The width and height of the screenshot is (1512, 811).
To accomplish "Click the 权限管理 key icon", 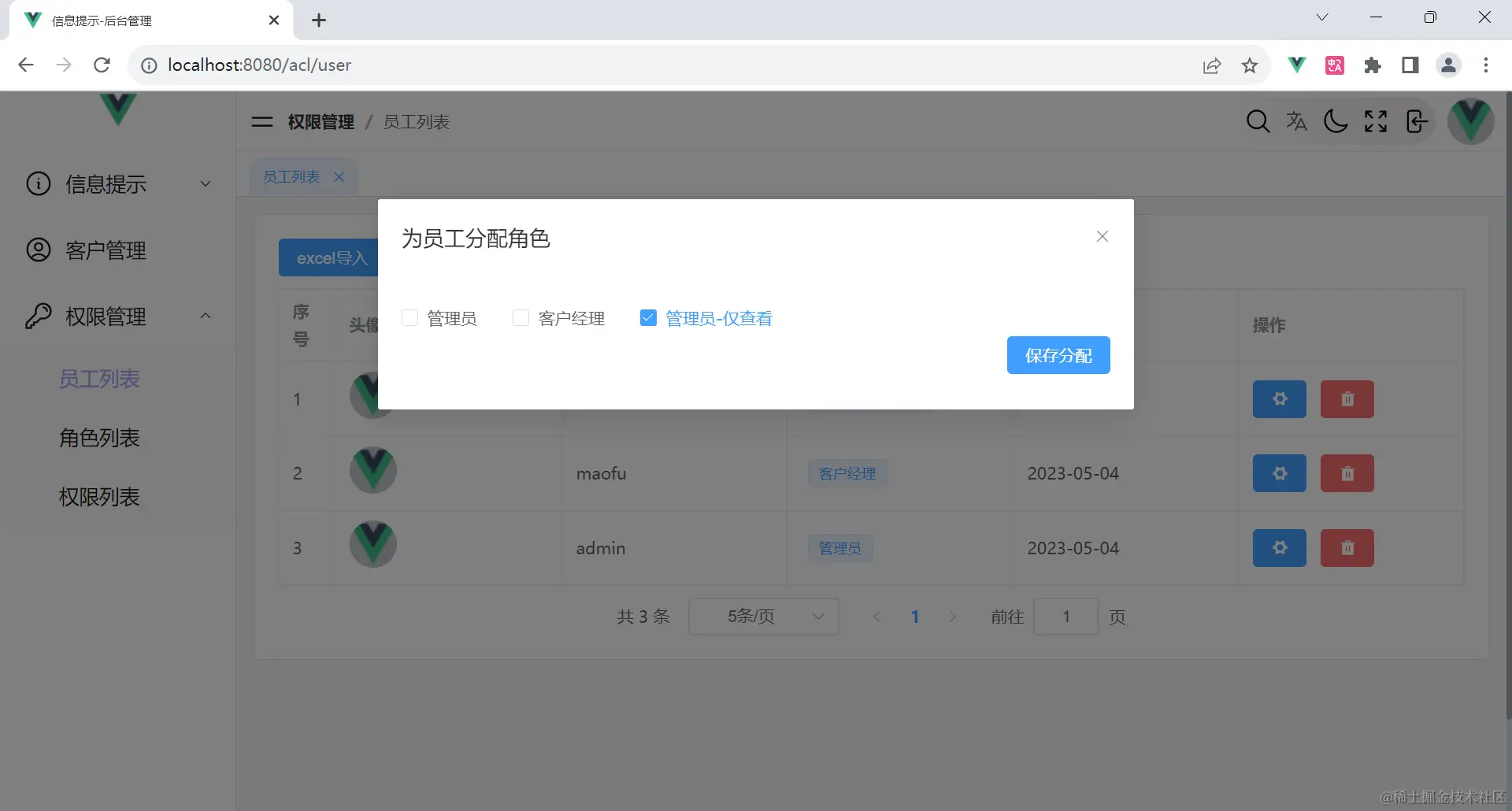I will [x=39, y=316].
